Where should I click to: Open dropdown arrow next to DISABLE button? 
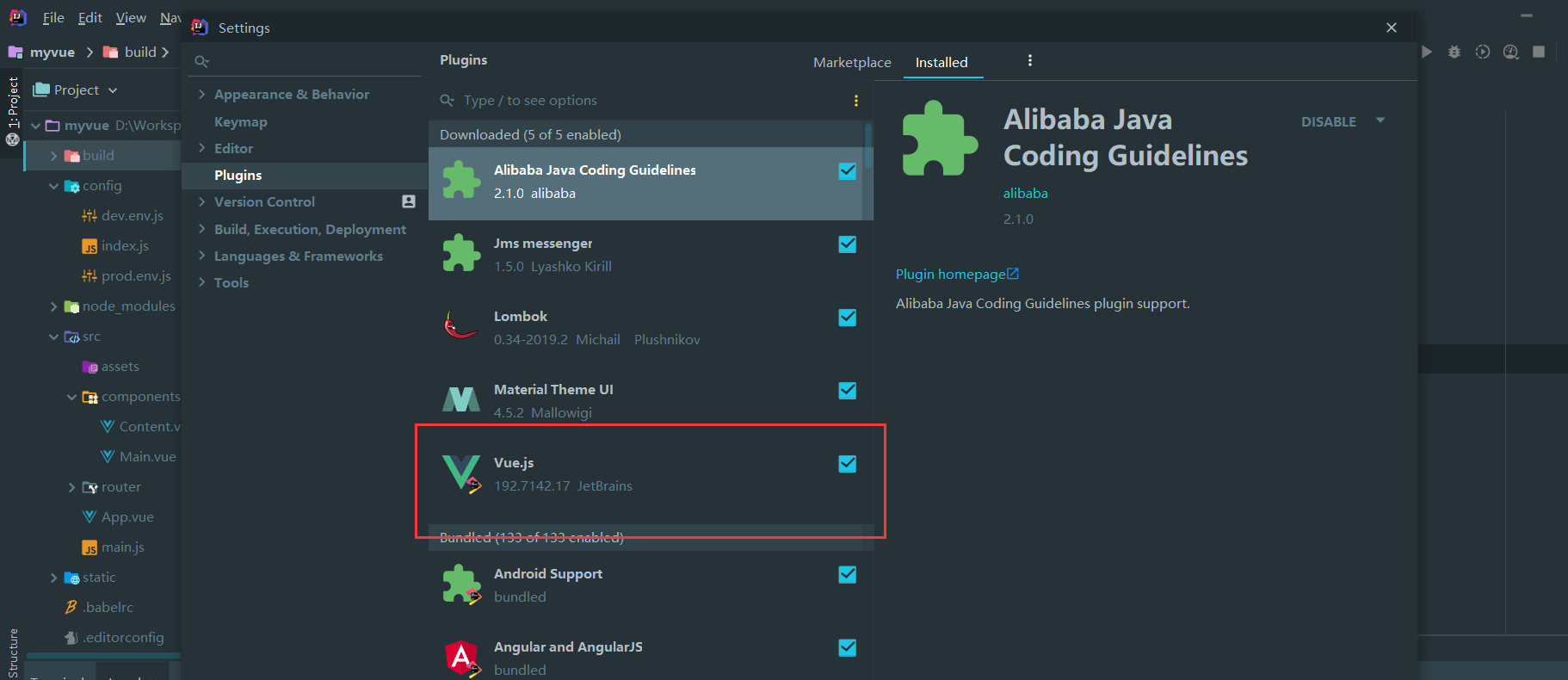click(1380, 121)
